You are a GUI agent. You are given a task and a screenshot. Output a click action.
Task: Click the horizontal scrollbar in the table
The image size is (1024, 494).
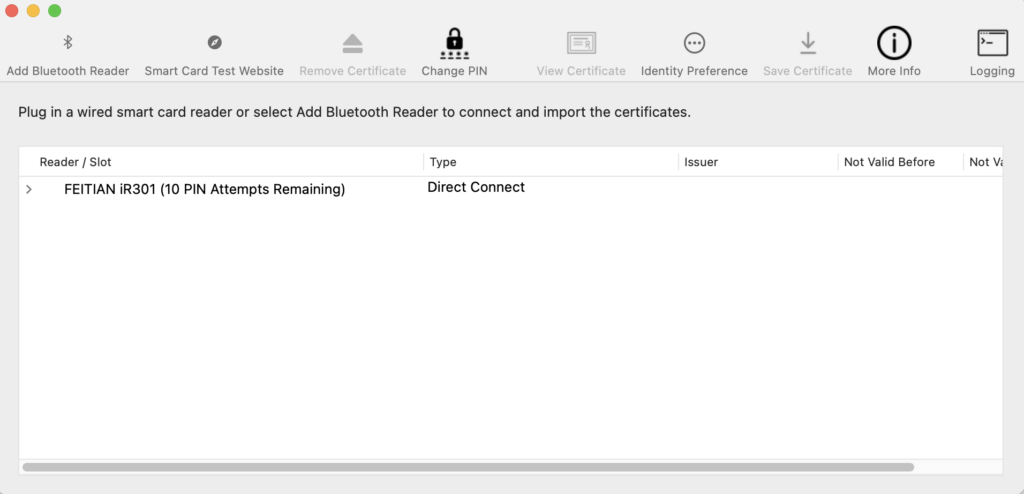pyautogui.click(x=468, y=467)
